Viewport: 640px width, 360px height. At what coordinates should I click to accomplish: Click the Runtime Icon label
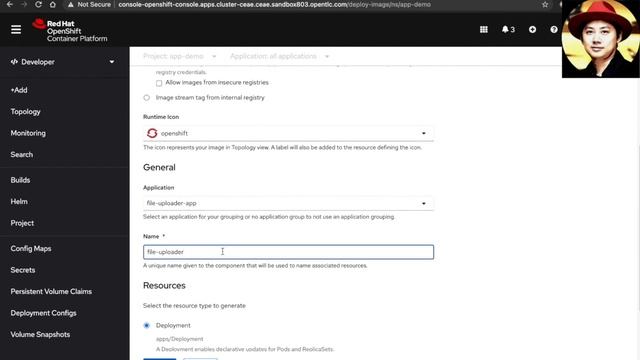[x=161, y=117]
